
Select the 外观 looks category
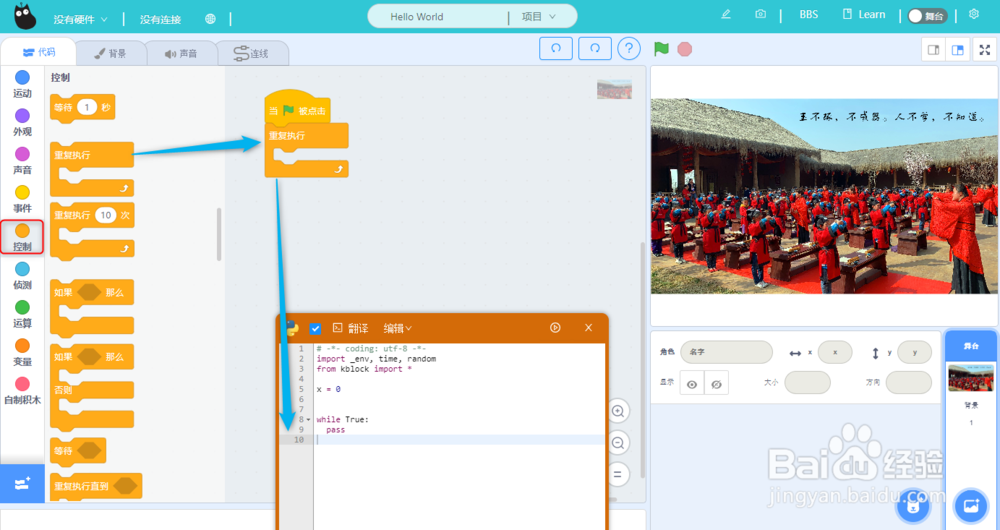click(x=22, y=122)
